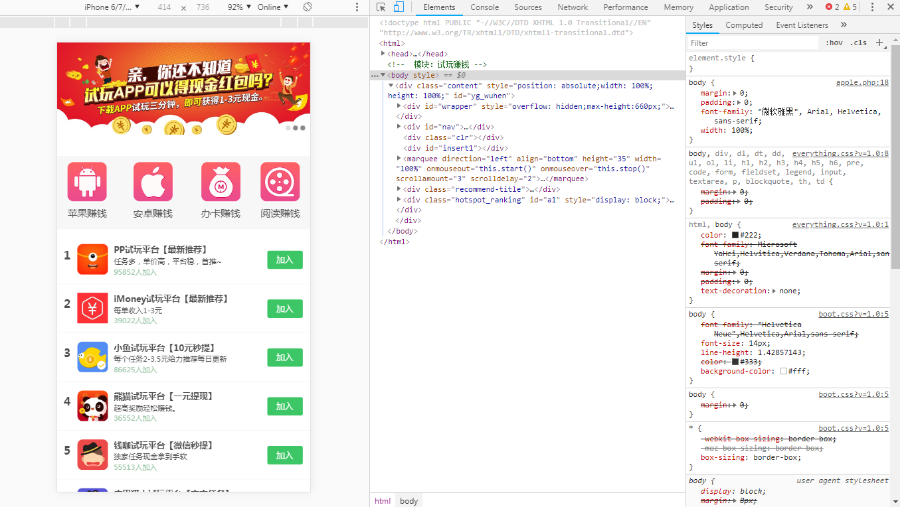Tap the 小鱼试玩平台 fish icon
Image resolution: width=900 pixels, height=507 pixels.
92,357
